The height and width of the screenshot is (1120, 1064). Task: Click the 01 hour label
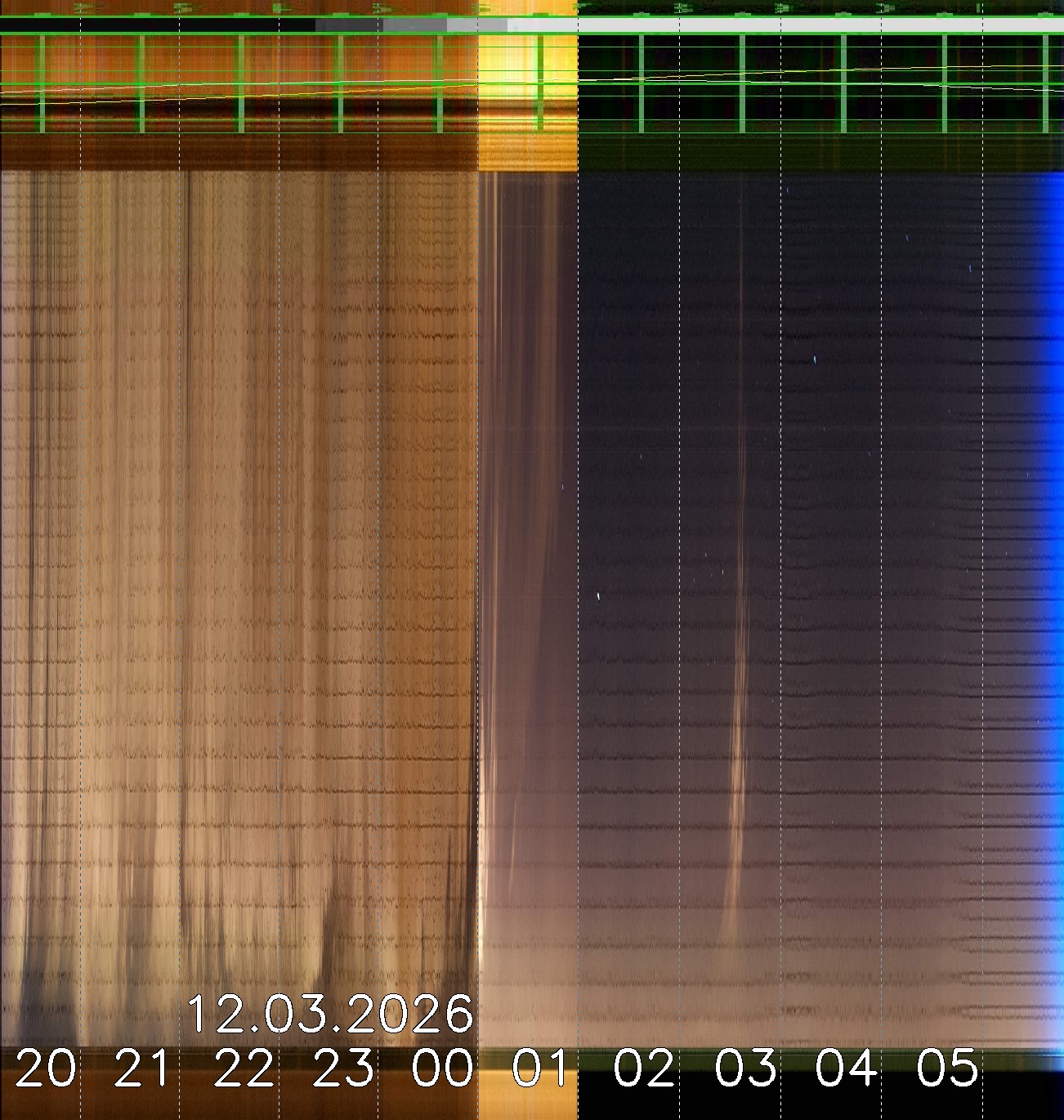(540, 1068)
